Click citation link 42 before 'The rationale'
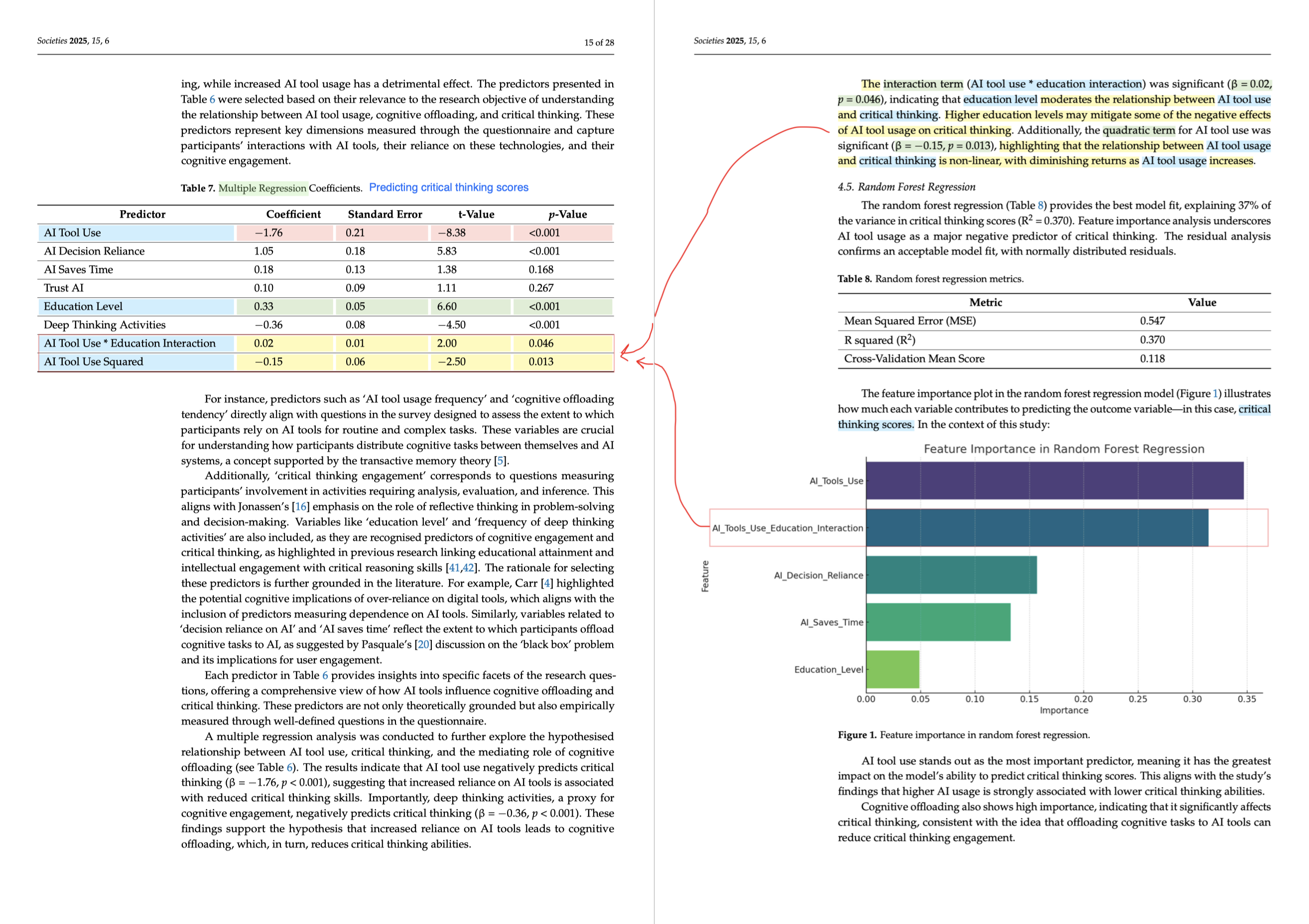The height and width of the screenshot is (924, 1309). point(468,568)
